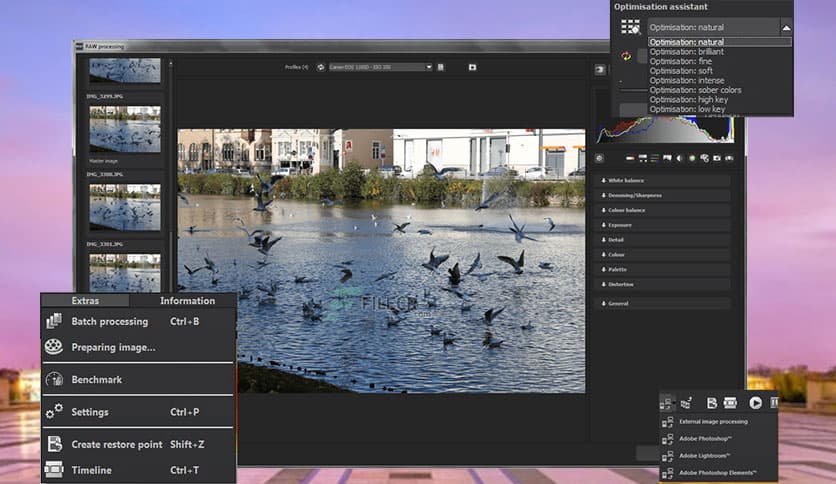
Task: Click the restore point icon in bottom toolbar
Action: click(x=711, y=402)
